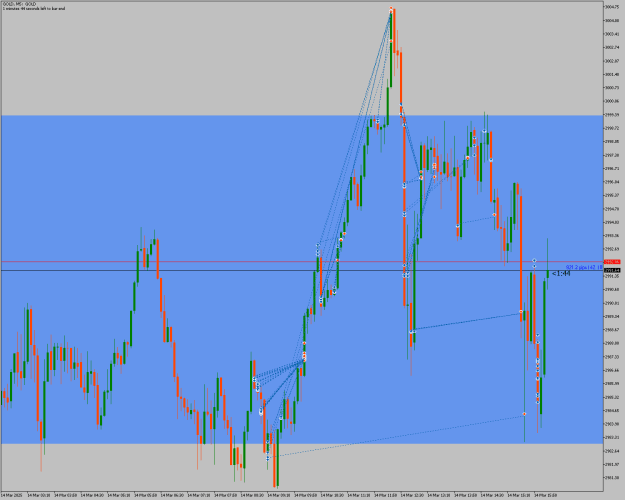Click the red price tag on price axis
The height and width of the screenshot is (500, 625).
point(612,262)
